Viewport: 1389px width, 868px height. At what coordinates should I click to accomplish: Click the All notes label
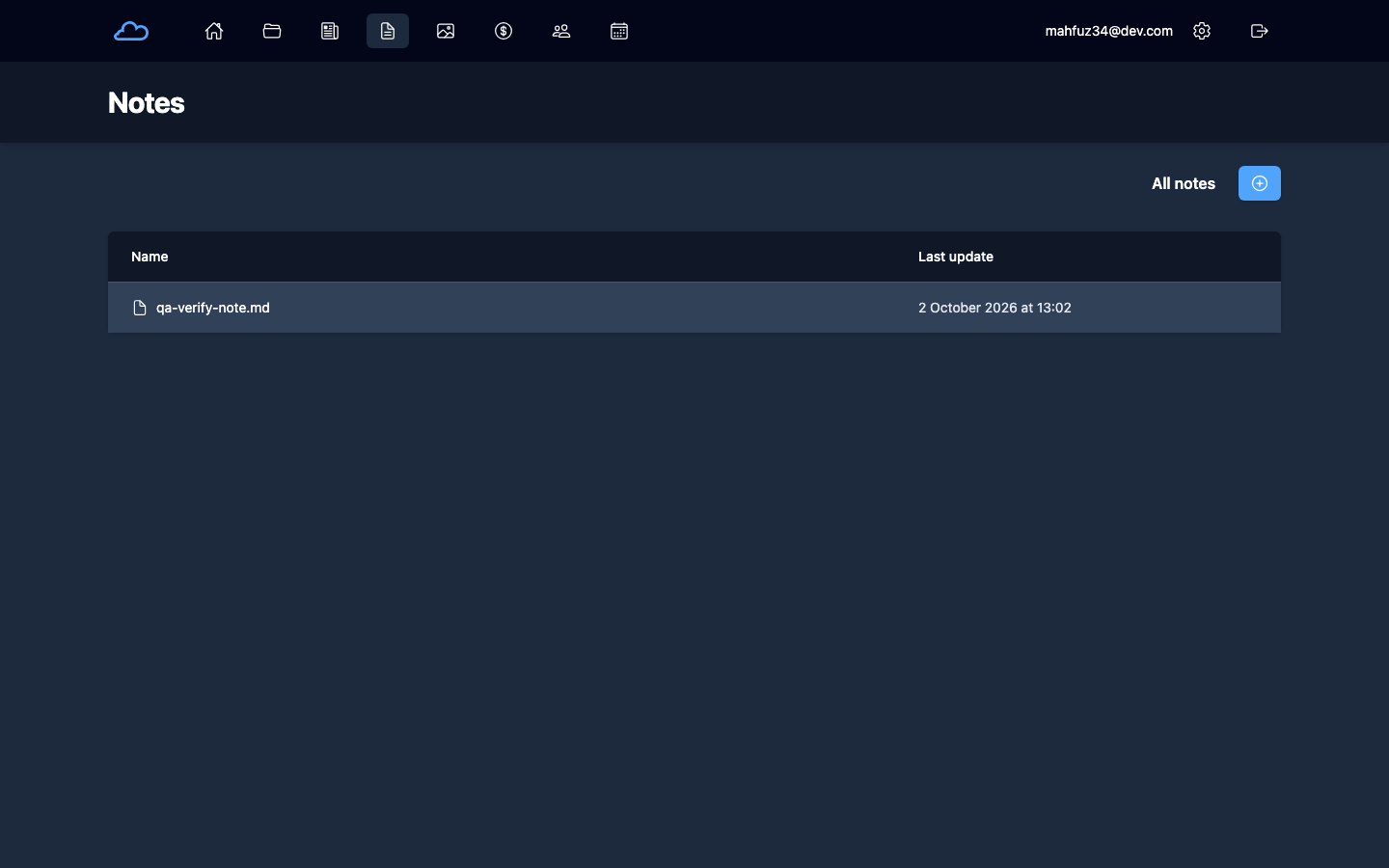[1184, 183]
